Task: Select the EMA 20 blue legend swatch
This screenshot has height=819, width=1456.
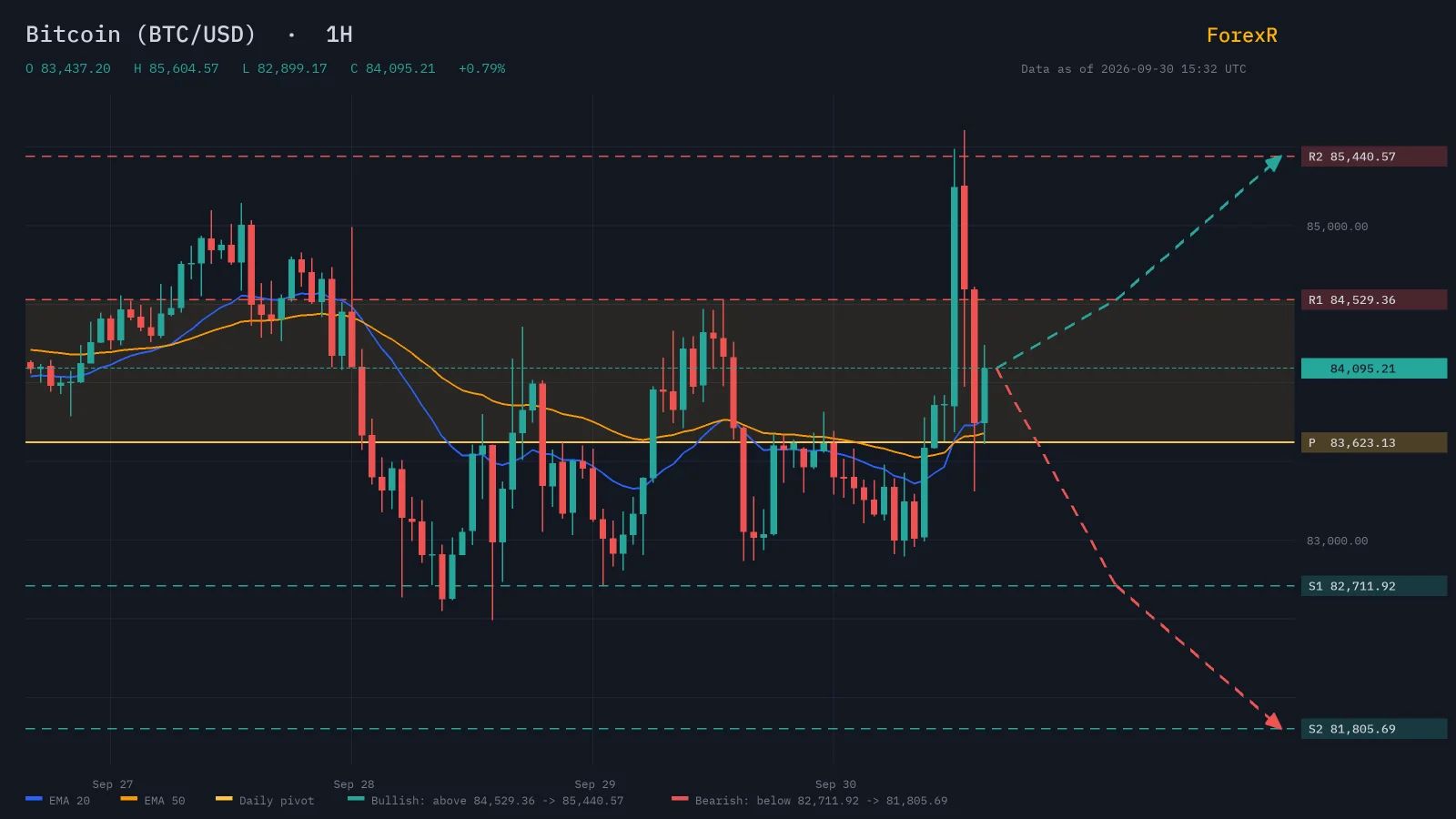Action: coord(34,799)
